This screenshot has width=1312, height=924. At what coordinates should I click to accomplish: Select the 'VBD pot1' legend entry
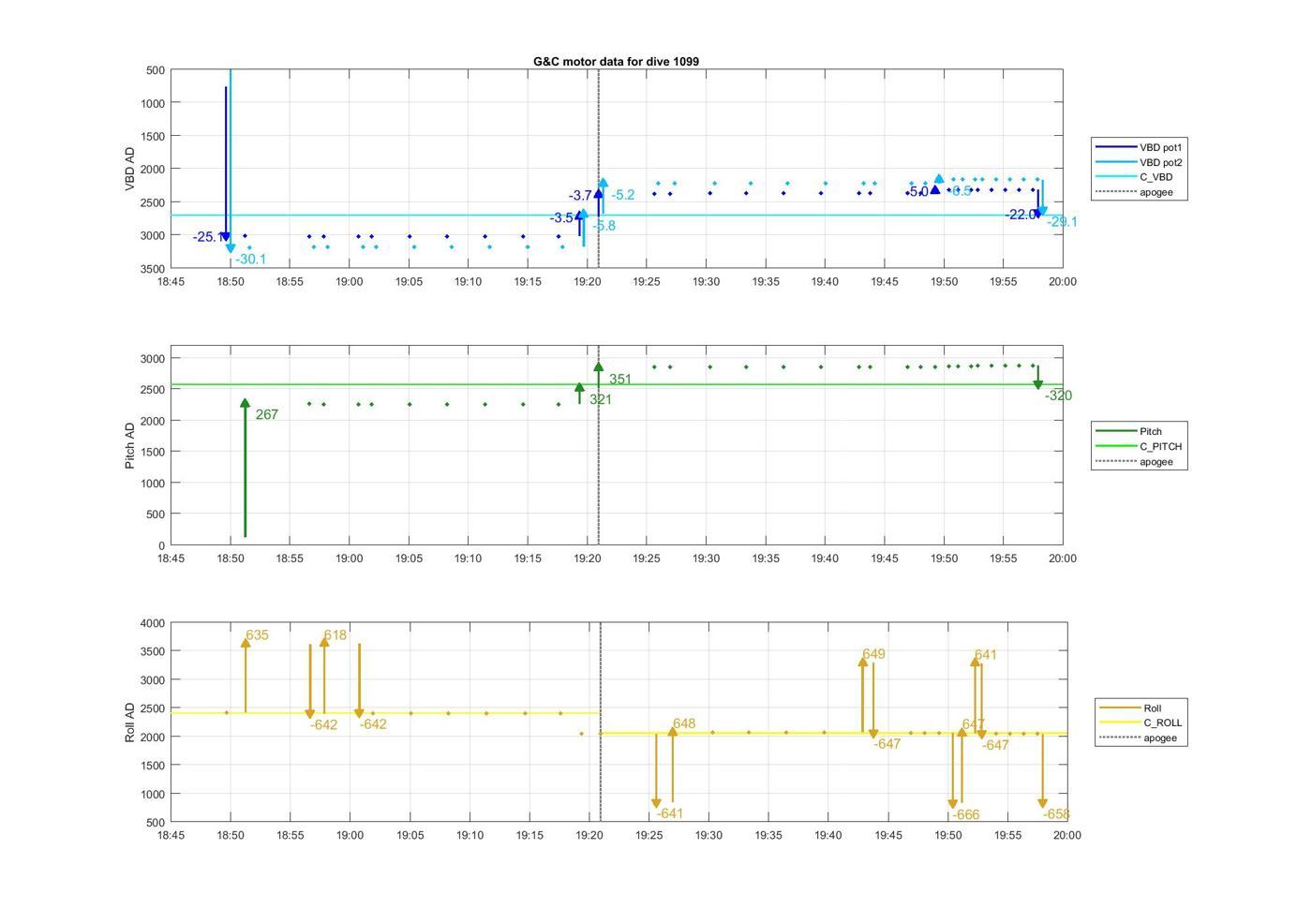tap(1140, 147)
